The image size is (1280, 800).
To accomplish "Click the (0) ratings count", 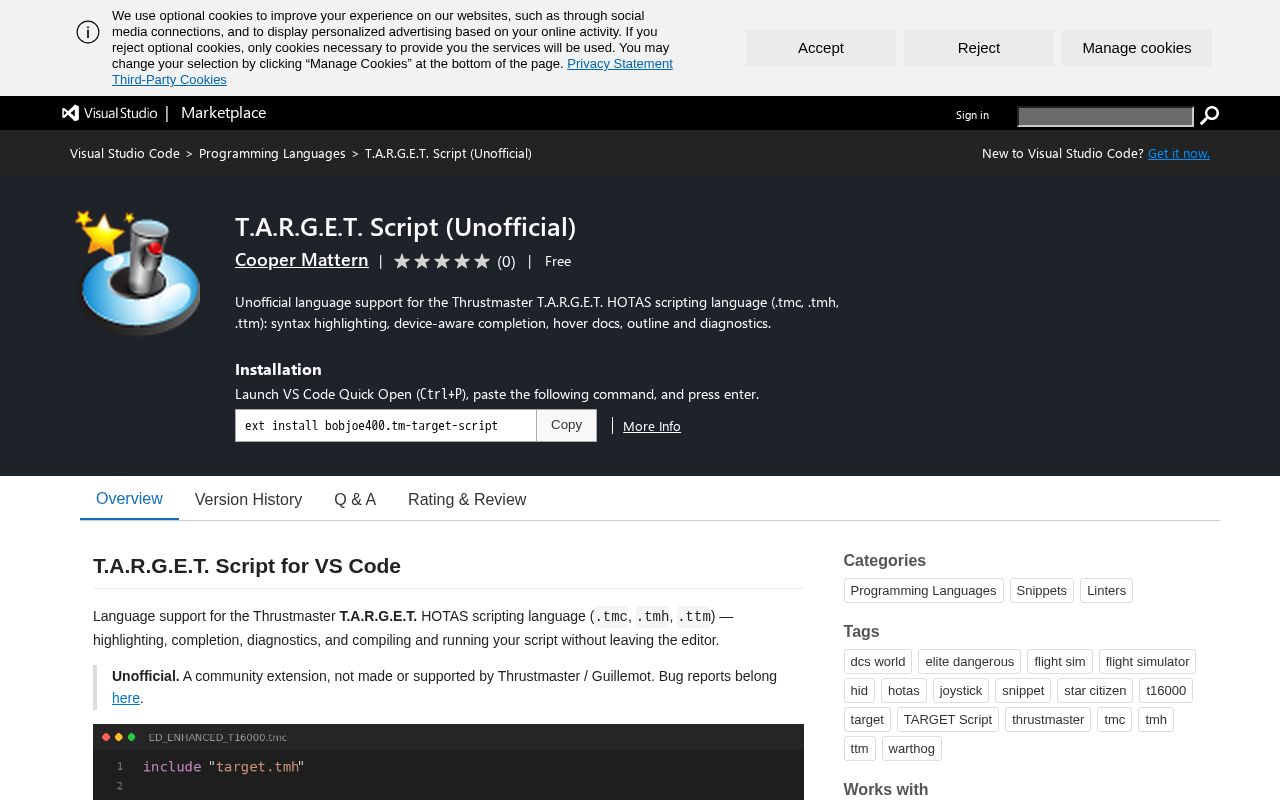I will [506, 262].
